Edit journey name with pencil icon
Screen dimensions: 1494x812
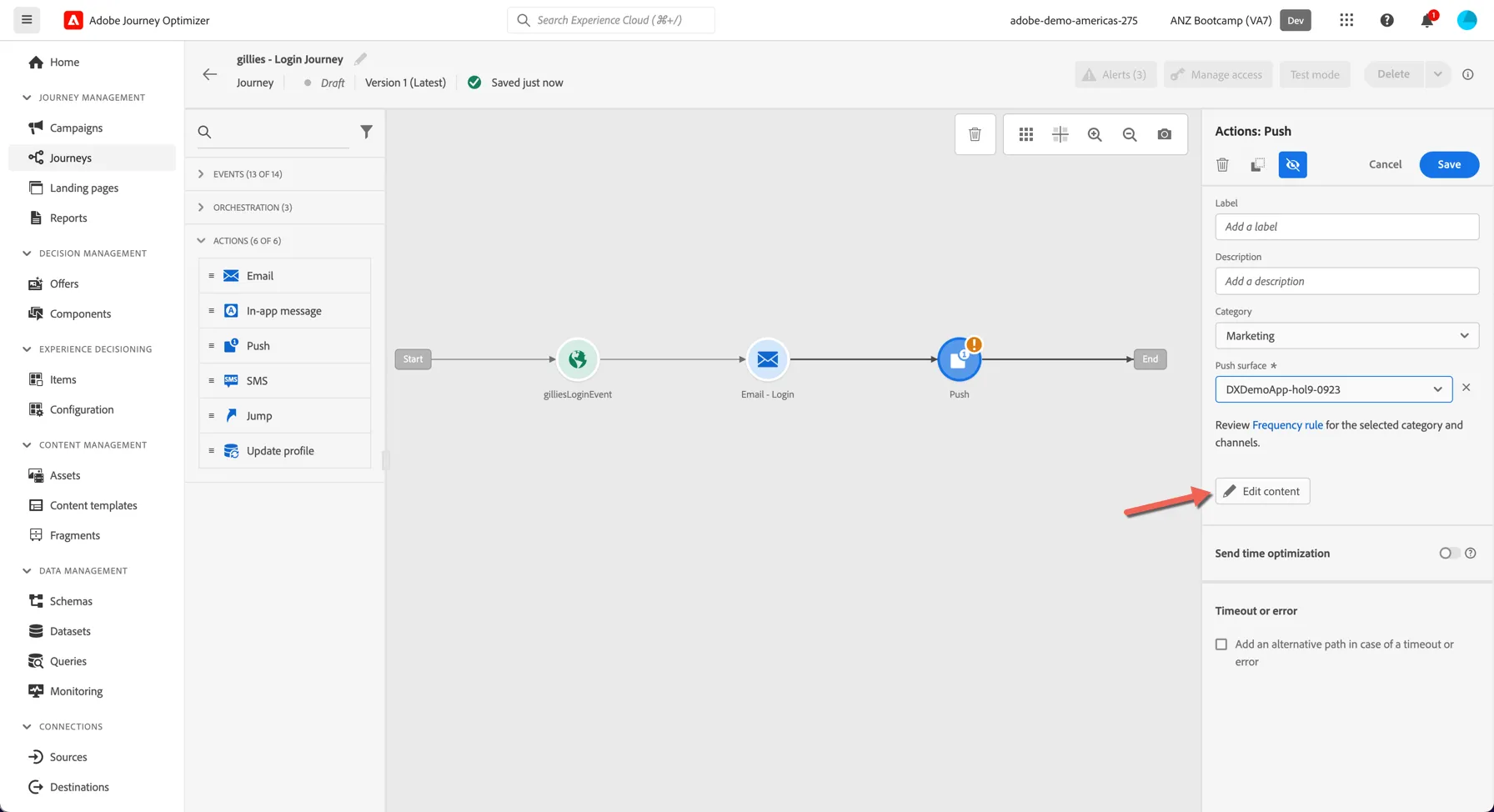click(360, 59)
